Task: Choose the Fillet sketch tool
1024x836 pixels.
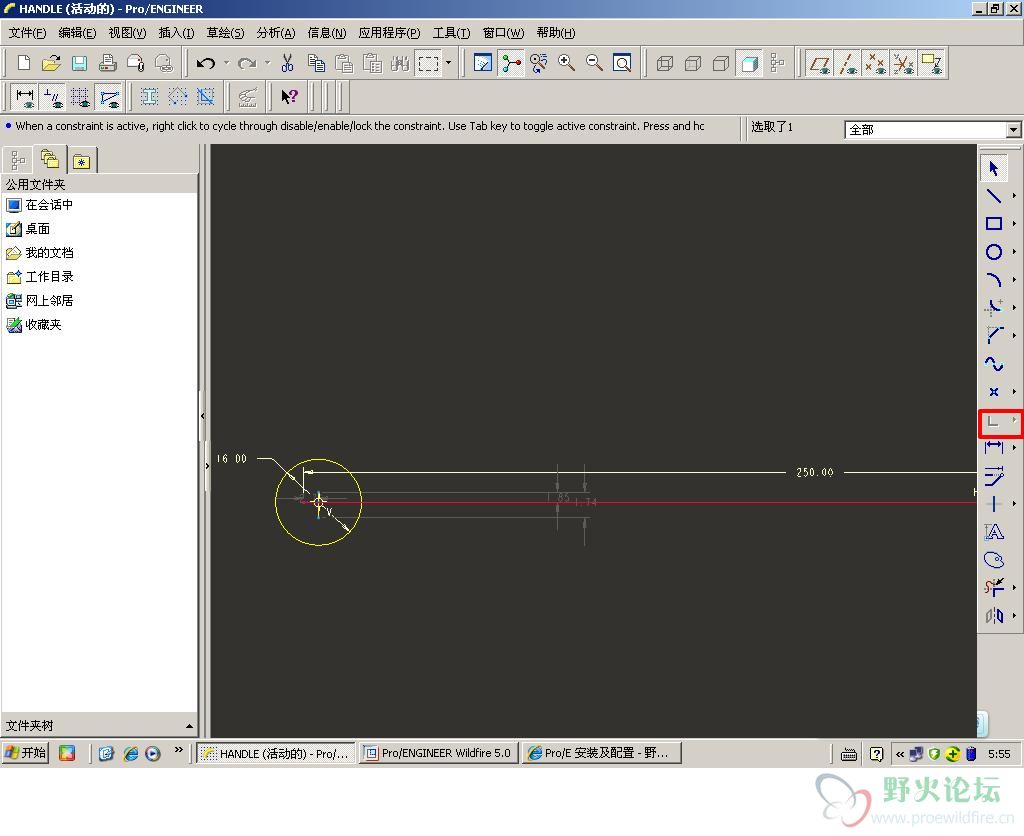Action: (x=994, y=308)
